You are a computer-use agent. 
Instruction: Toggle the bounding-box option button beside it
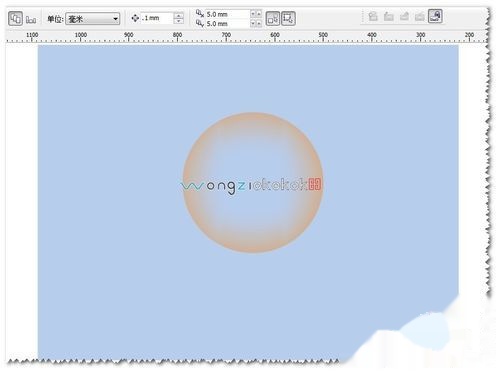288,19
